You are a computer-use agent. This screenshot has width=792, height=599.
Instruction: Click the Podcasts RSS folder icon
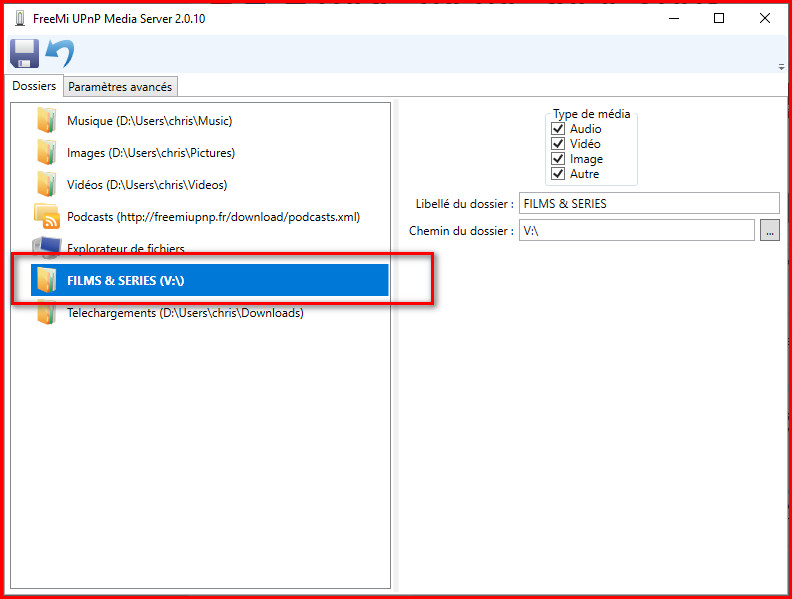click(x=46, y=216)
